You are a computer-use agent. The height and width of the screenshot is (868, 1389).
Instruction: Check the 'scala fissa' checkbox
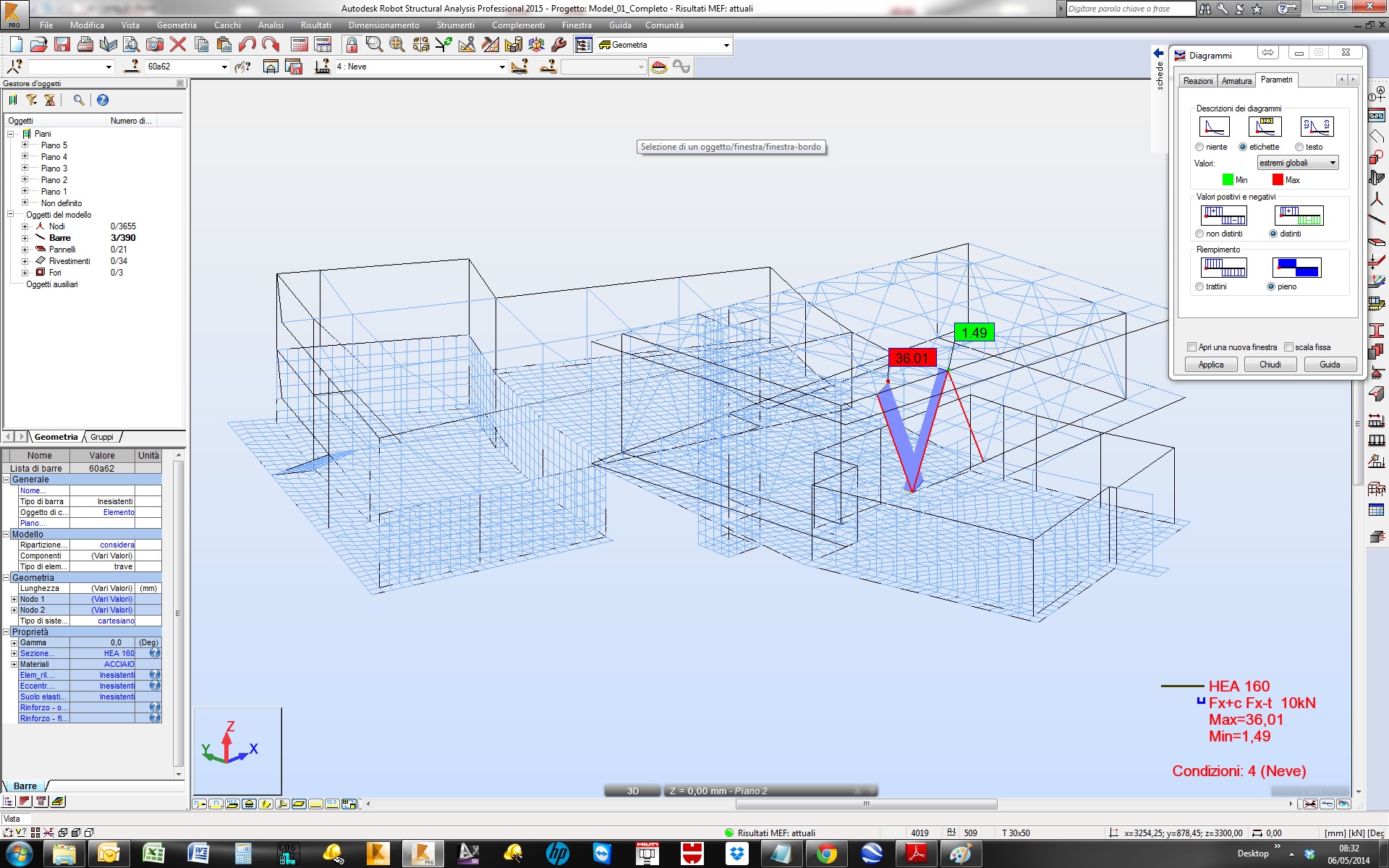(x=1288, y=347)
